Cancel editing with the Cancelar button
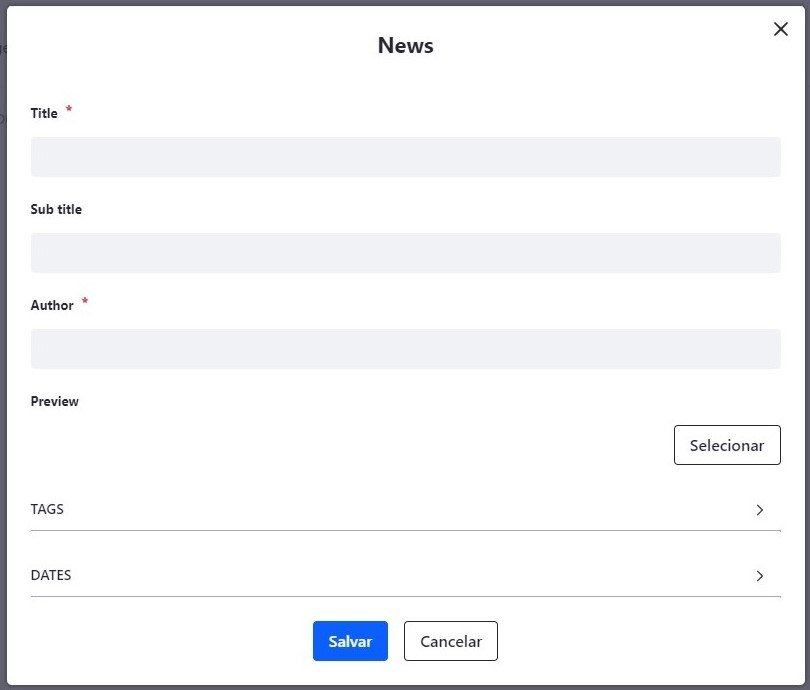This screenshot has width=810, height=690. pyautogui.click(x=450, y=641)
